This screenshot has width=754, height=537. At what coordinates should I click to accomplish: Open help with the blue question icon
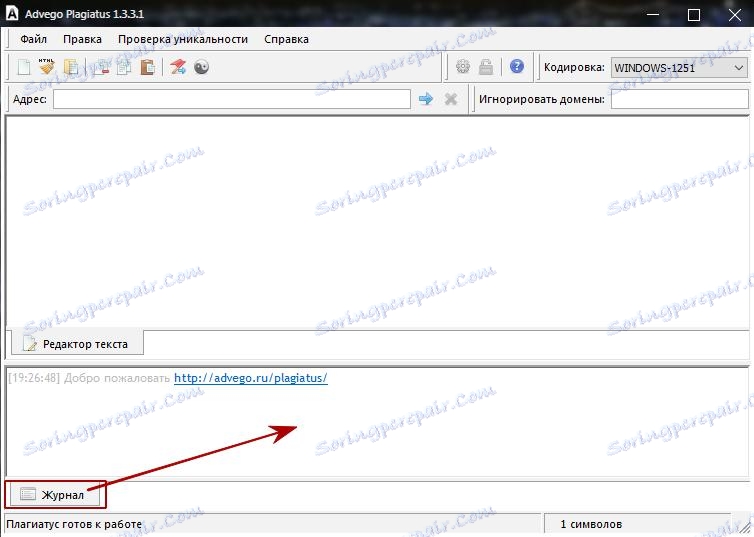pyautogui.click(x=516, y=66)
